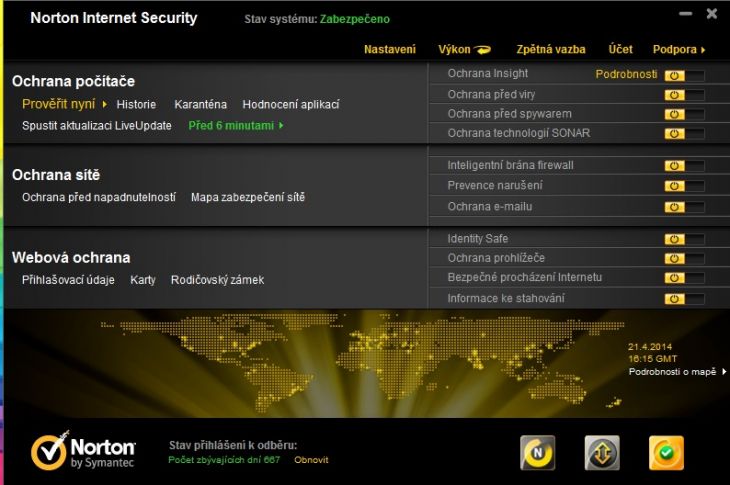Screen dimensions: 730x485
Task: Open Hodnocení aplikací
Action: pyautogui.click(x=291, y=104)
